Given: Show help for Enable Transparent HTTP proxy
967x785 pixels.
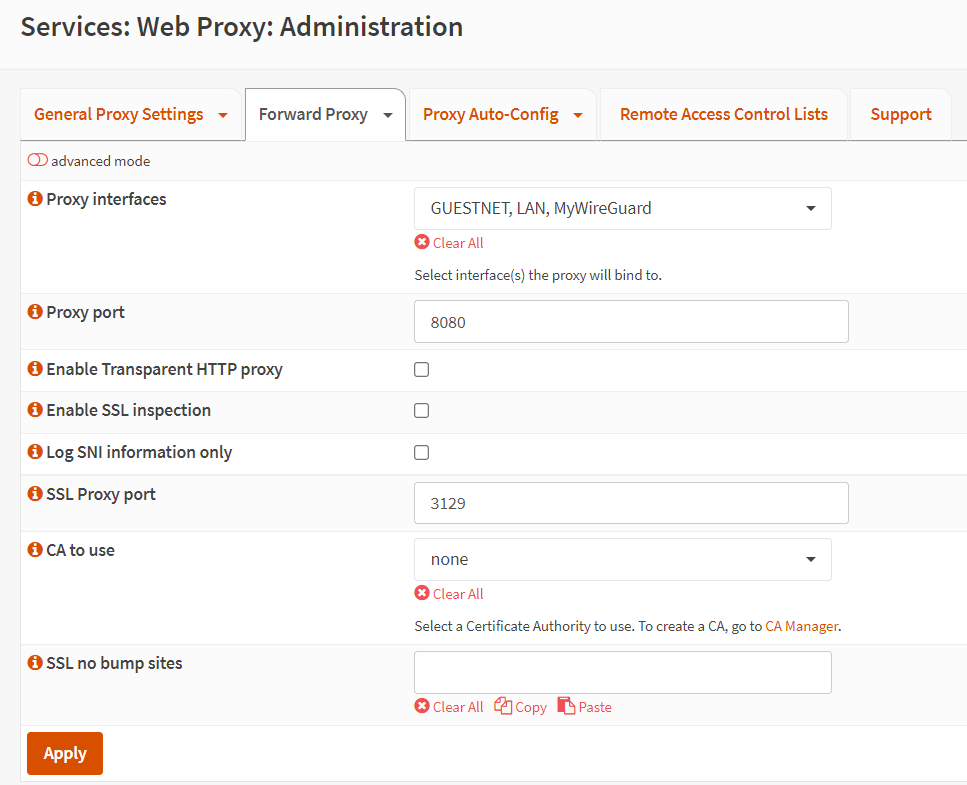Looking at the screenshot, I should coord(35,370).
